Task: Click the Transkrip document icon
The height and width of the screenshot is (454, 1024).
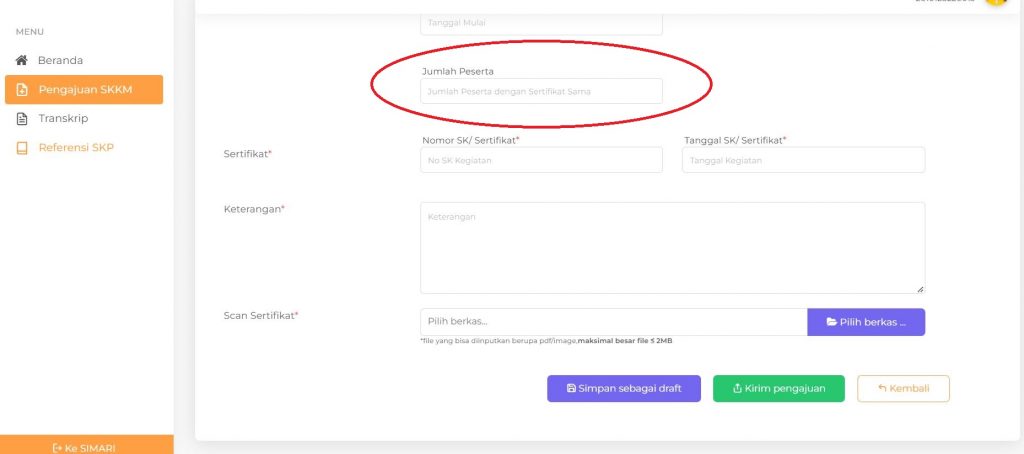Action: tap(22, 119)
